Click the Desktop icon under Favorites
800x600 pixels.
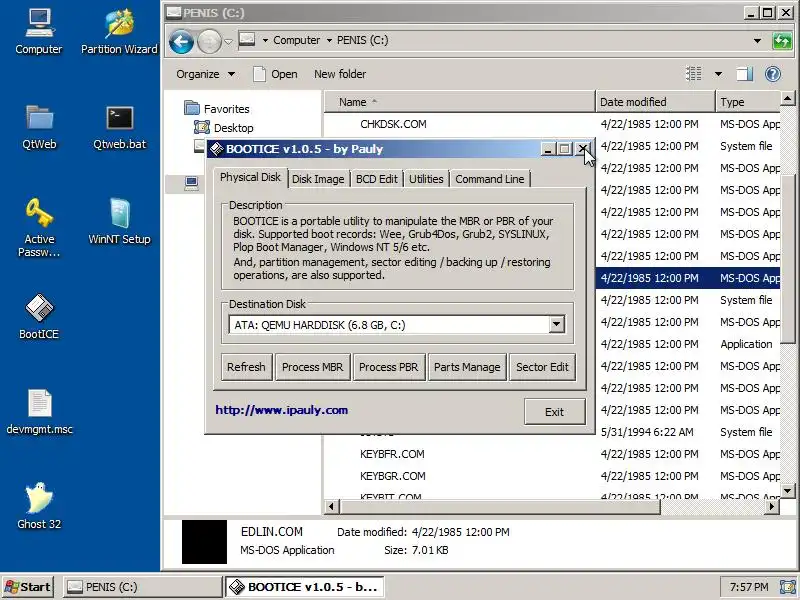point(202,127)
